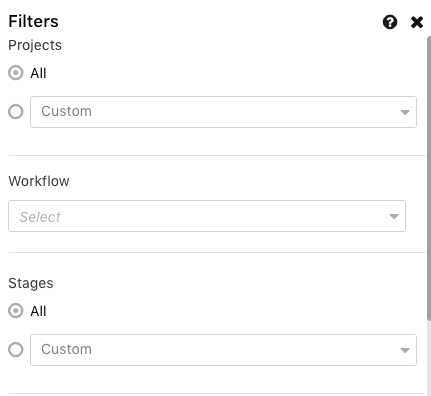Viewport: 431px width, 396px height.
Task: Click the arrow icon of Stages Custom dropdown
Action: (x=405, y=350)
